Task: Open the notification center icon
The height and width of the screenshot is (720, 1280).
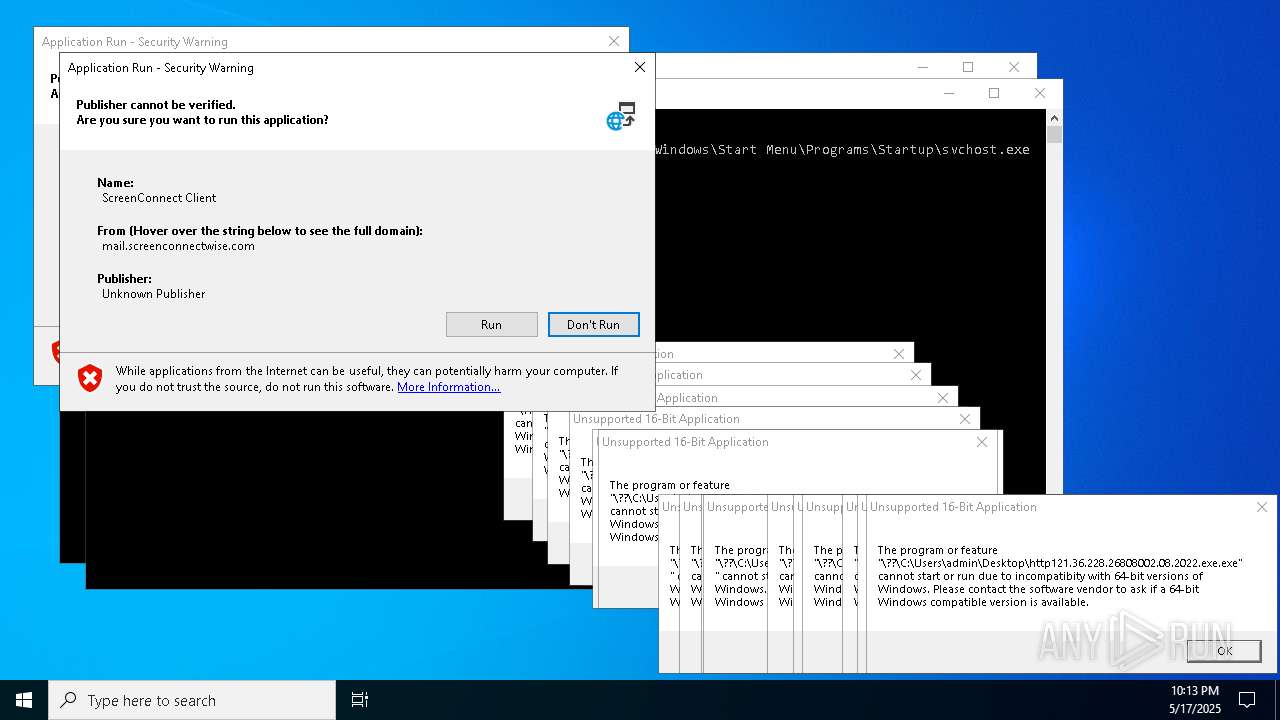Action: 1247,700
